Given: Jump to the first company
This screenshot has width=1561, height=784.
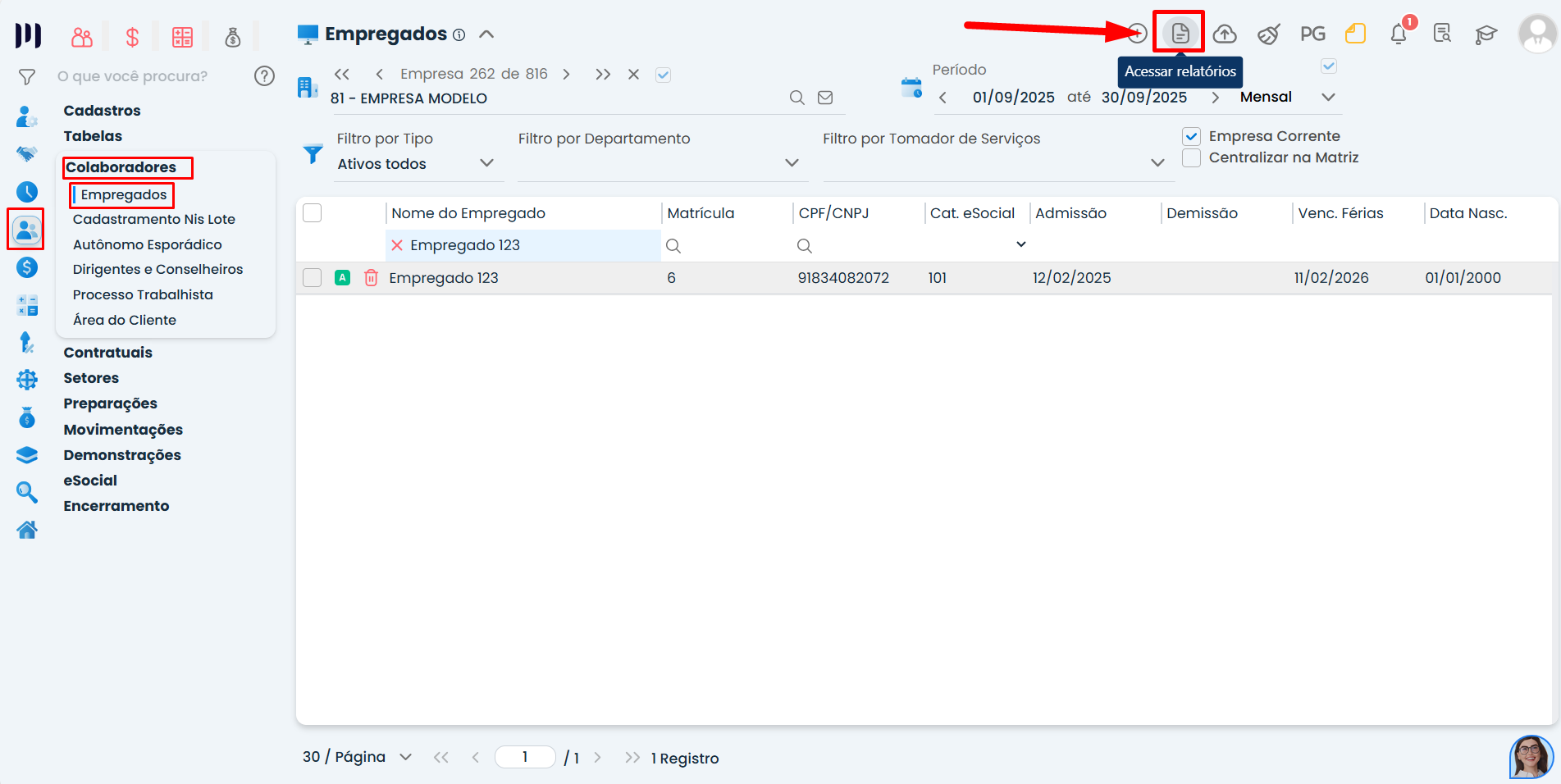Looking at the screenshot, I should pyautogui.click(x=342, y=75).
